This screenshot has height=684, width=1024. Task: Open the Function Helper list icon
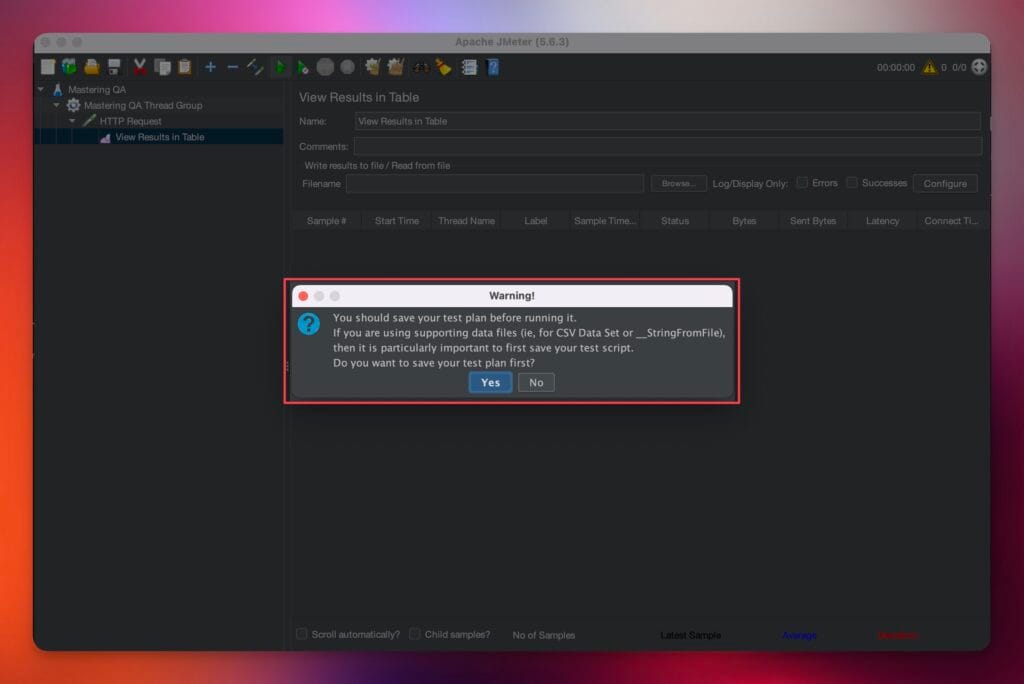(469, 67)
